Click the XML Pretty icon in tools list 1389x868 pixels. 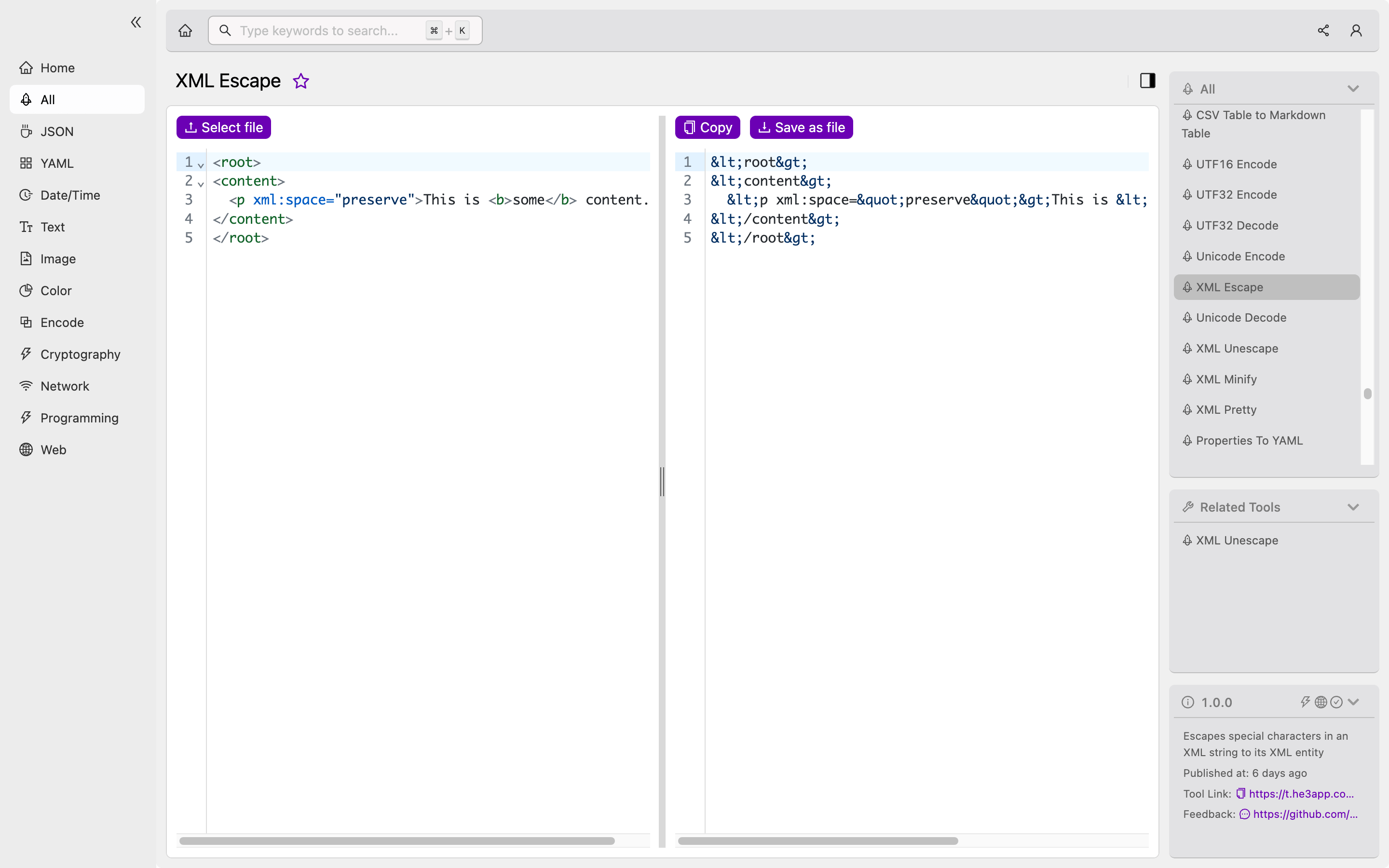(x=1189, y=409)
